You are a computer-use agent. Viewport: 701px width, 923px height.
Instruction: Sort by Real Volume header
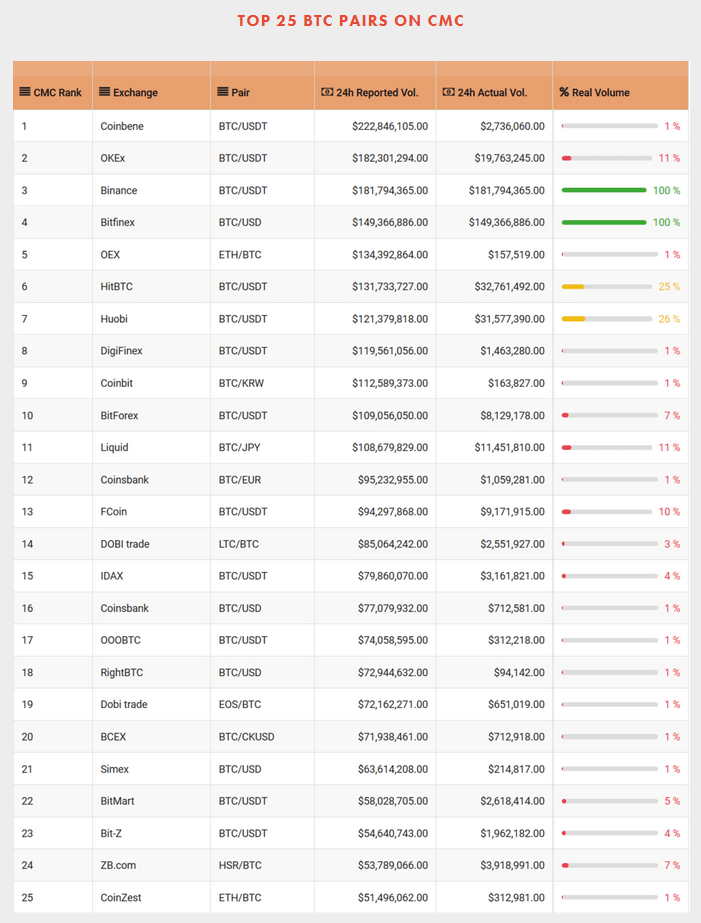pos(620,85)
